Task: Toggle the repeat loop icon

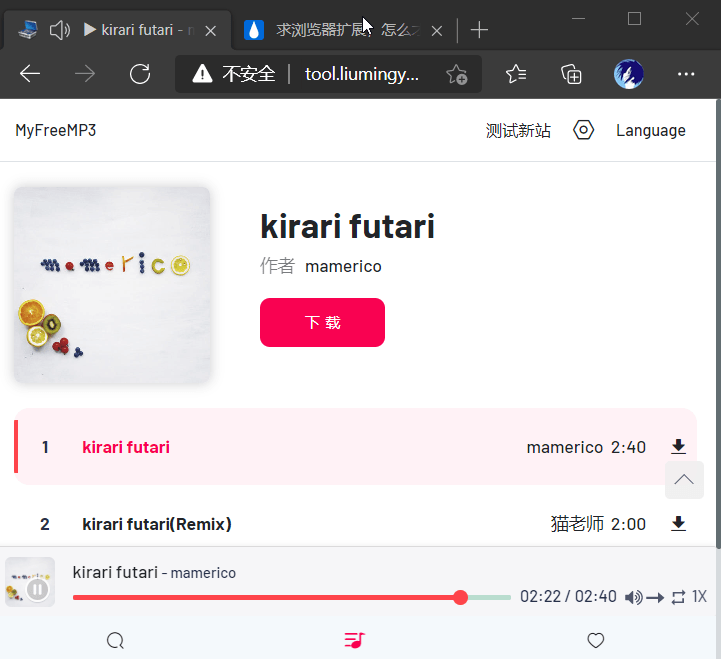Action: pyautogui.click(x=678, y=597)
